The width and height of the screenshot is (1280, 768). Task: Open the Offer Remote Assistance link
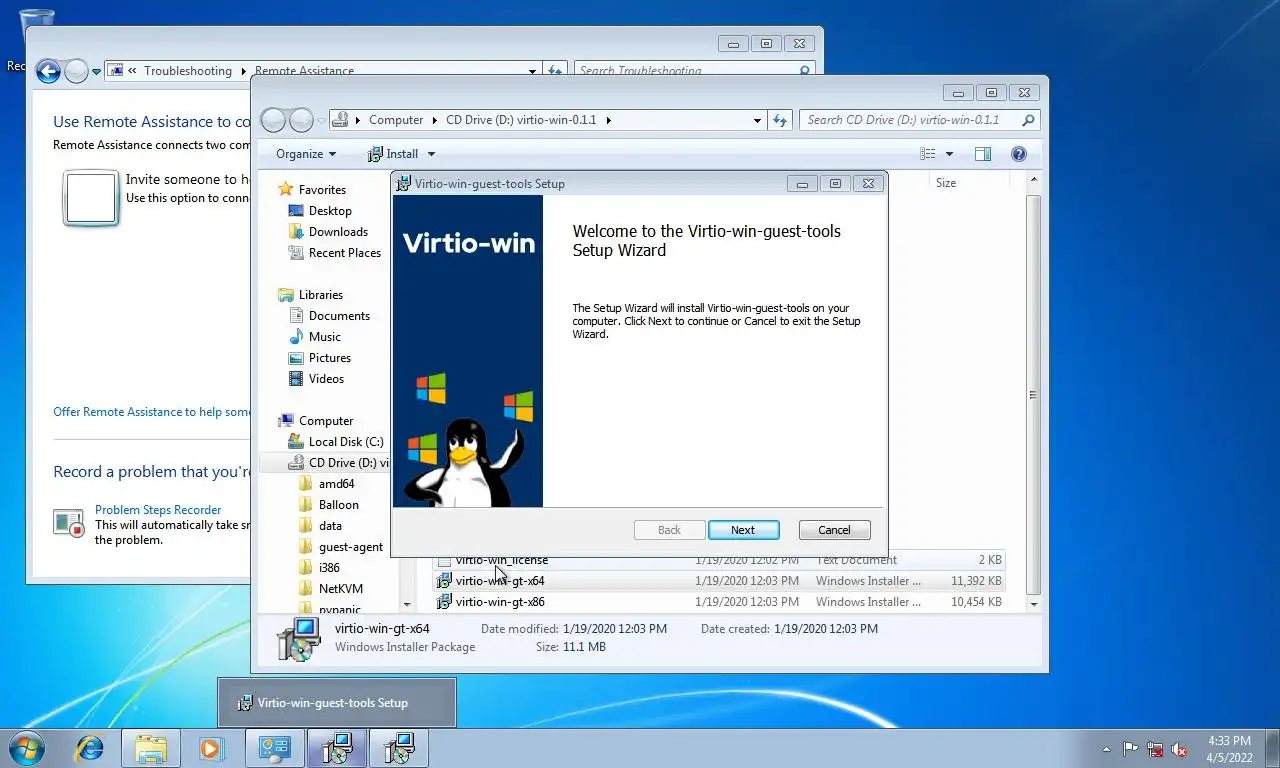pyautogui.click(x=152, y=412)
